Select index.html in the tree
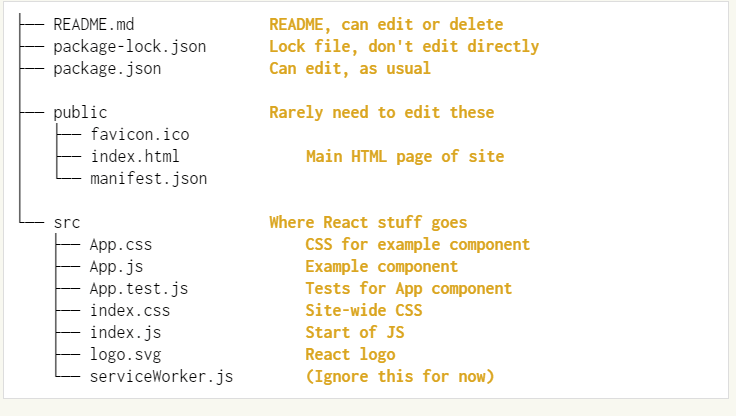This screenshot has width=736, height=416. pos(135,156)
